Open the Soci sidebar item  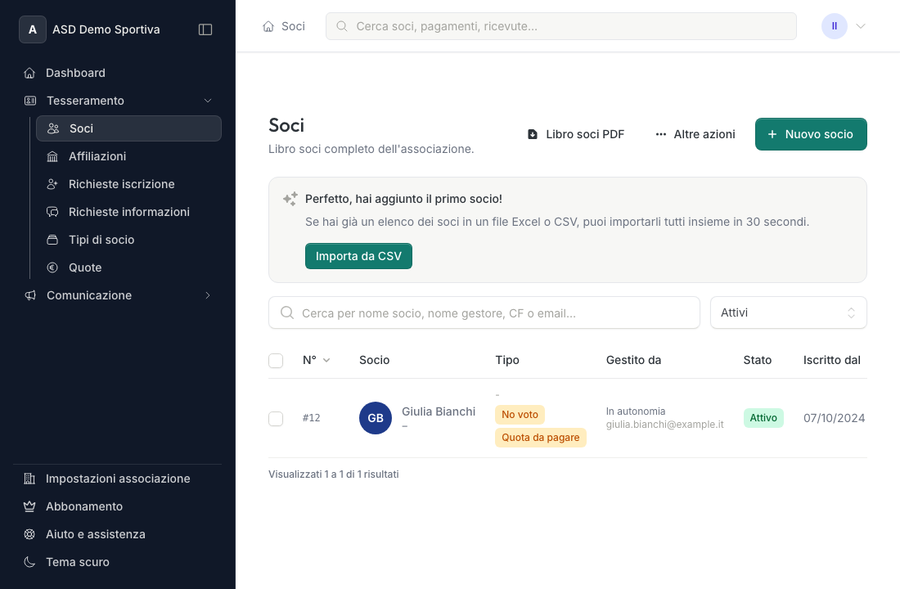(129, 129)
